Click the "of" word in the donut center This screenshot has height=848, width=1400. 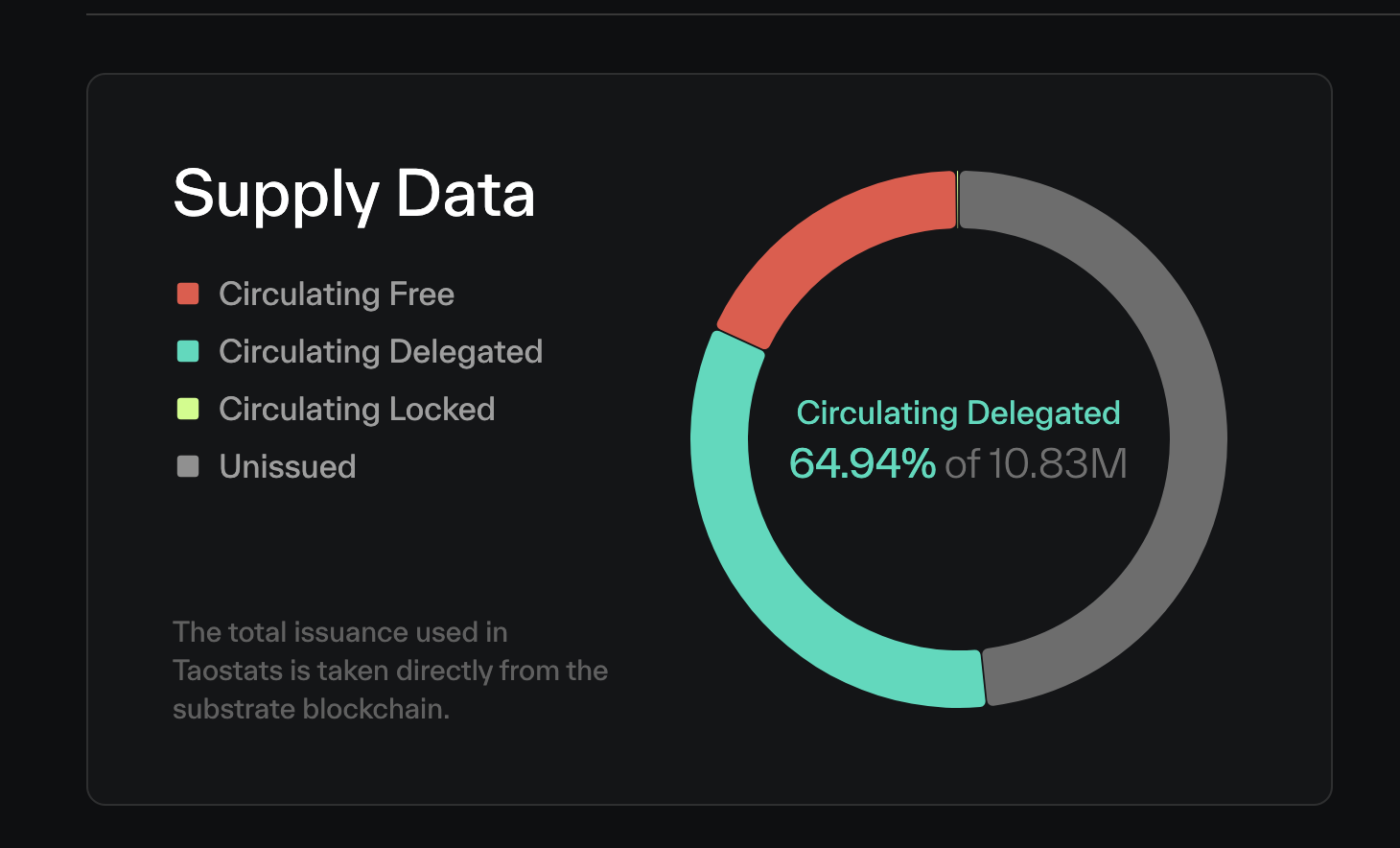962,464
